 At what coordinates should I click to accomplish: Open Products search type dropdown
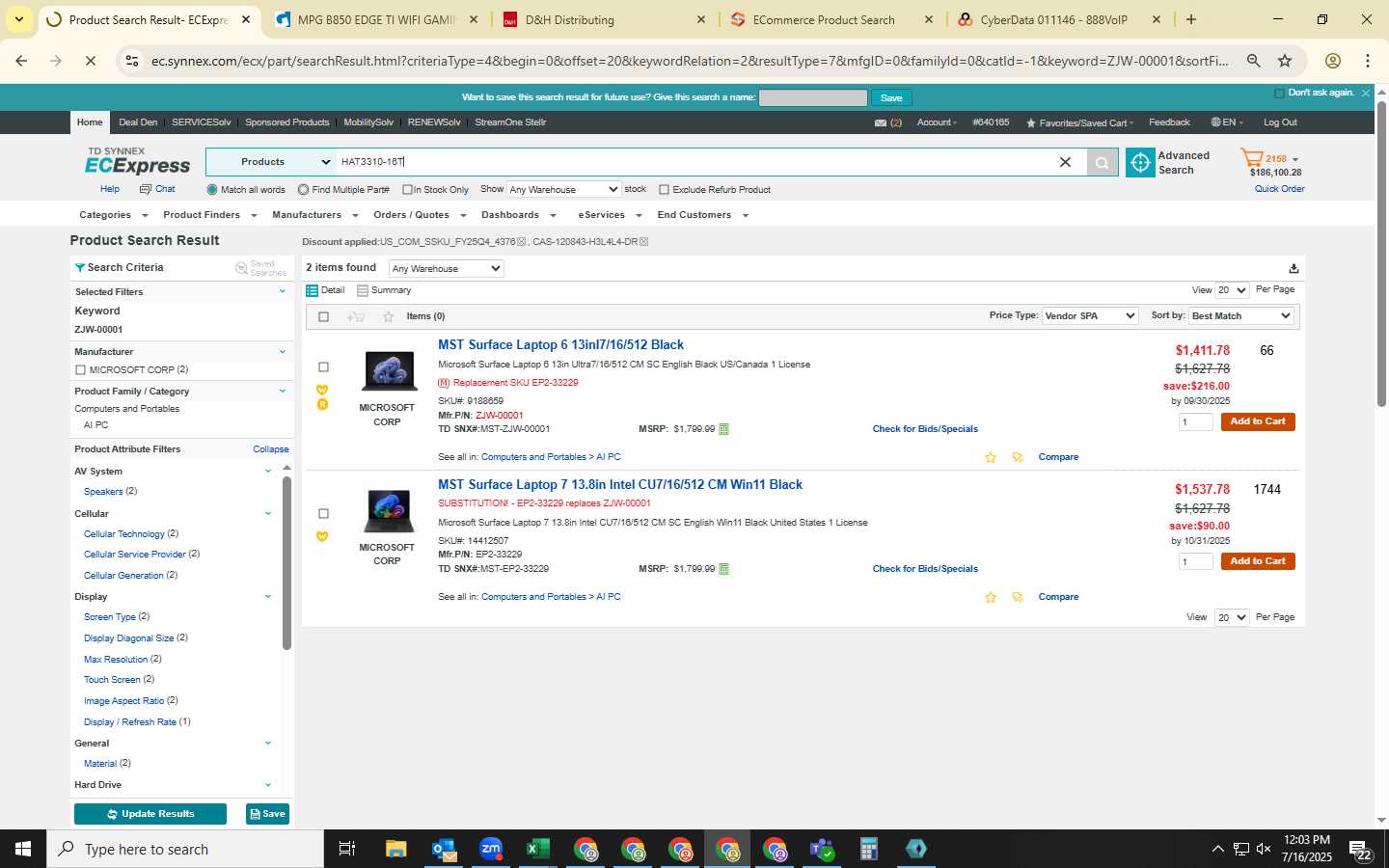(x=270, y=162)
